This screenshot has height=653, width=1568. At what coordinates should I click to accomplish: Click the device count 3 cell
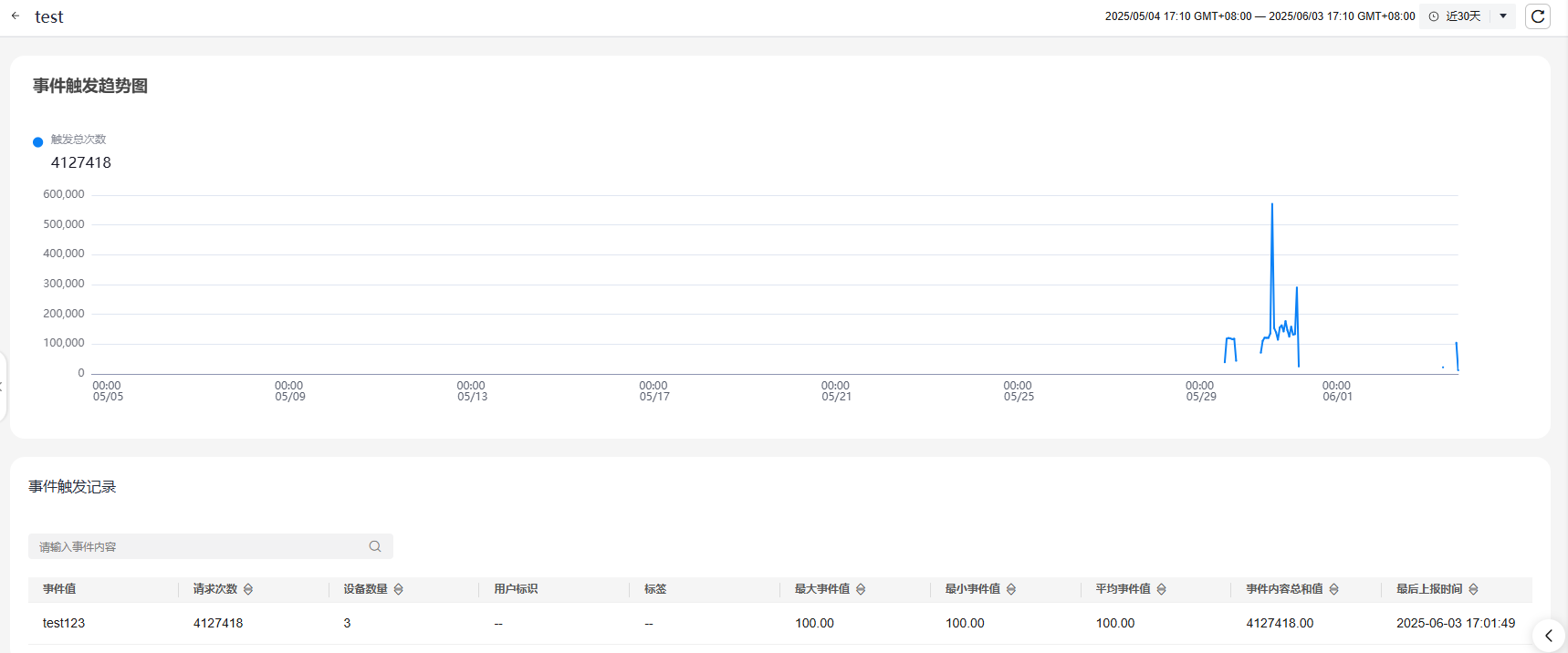click(x=347, y=623)
